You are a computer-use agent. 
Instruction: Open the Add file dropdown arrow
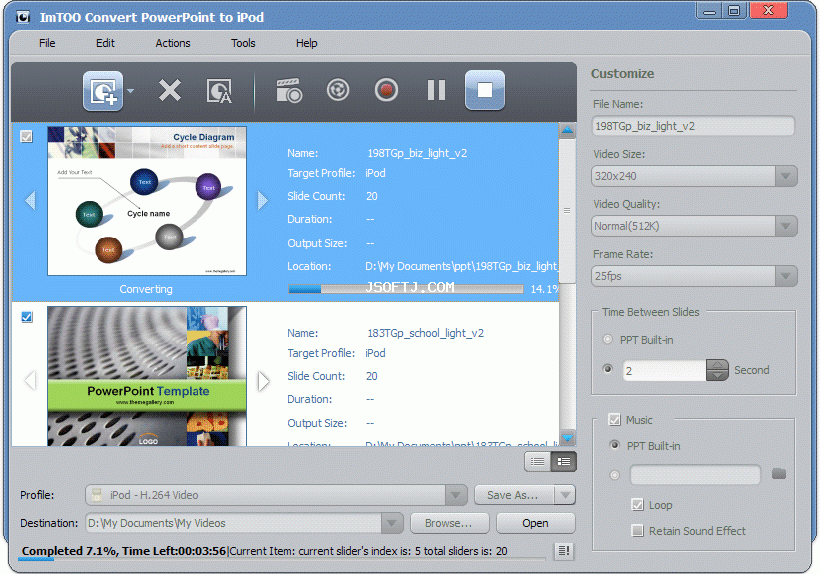130,91
